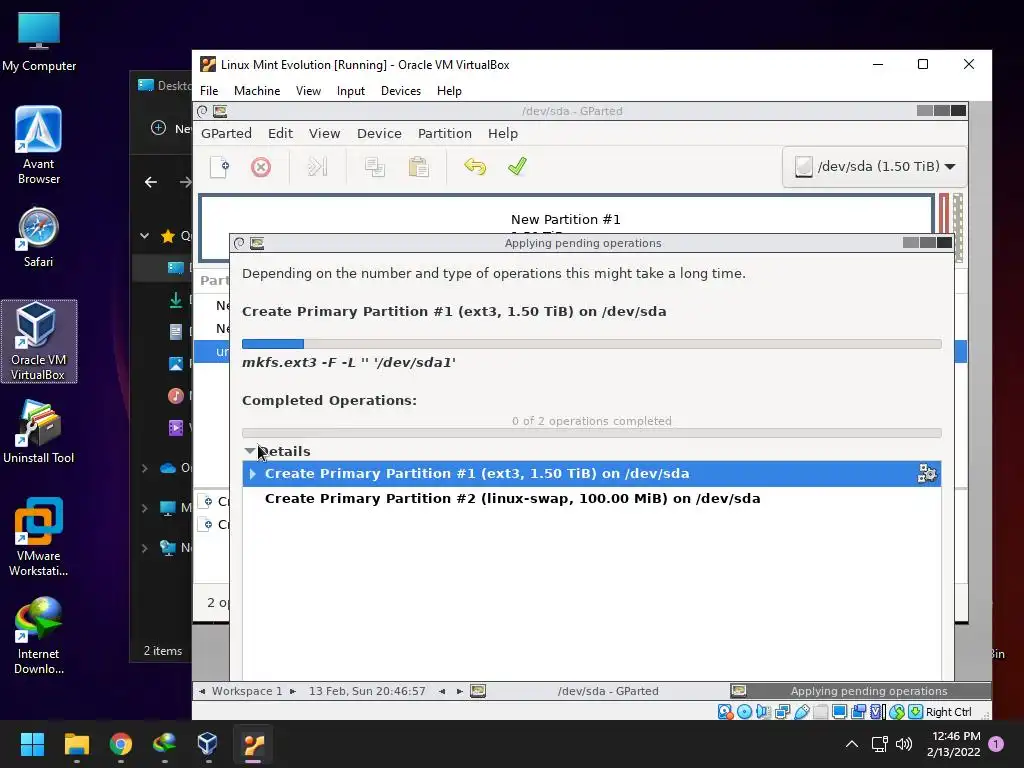Viewport: 1024px width, 768px height.
Task: Open GParted Edit menu
Action: tap(280, 133)
